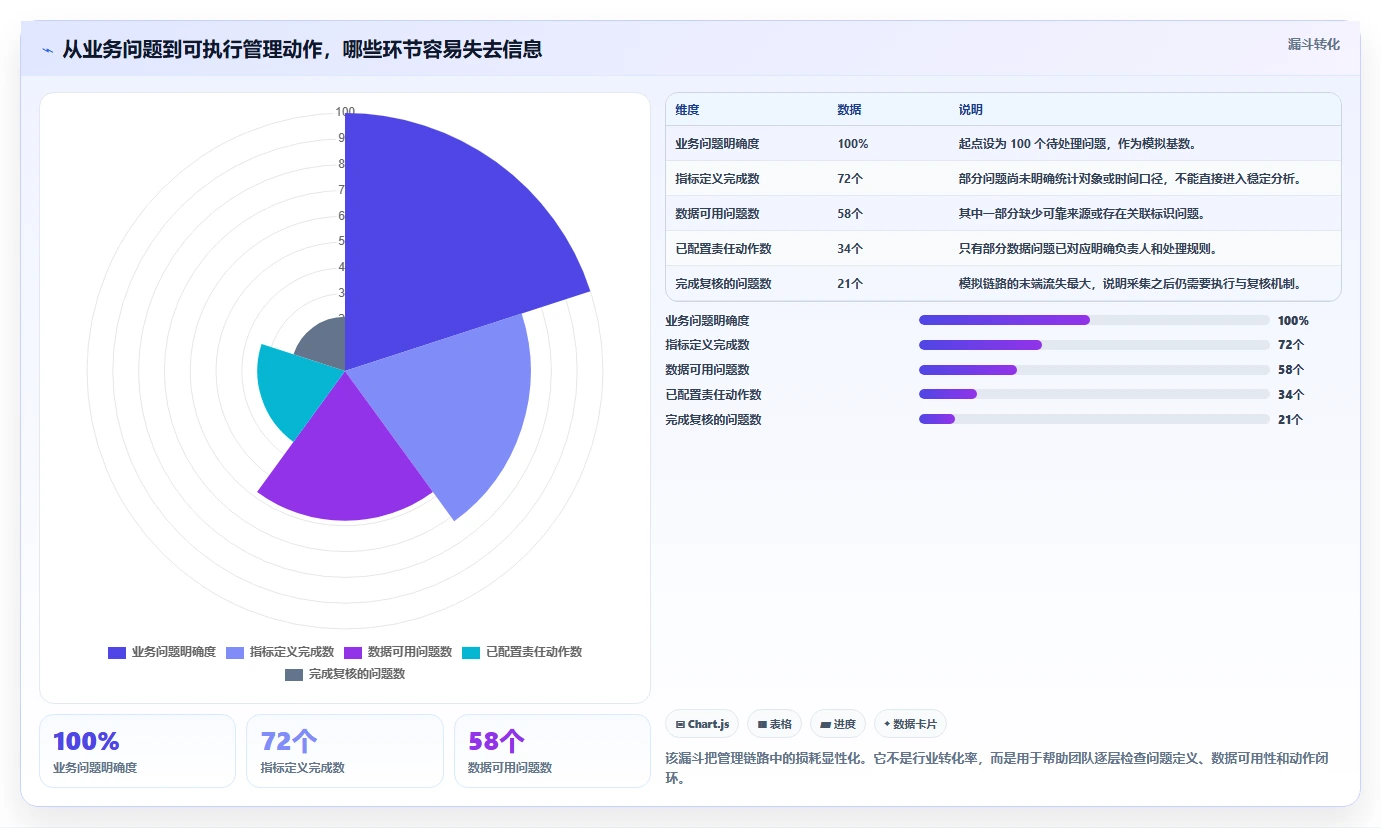Image resolution: width=1381 pixels, height=828 pixels.
Task: Click the 58个 cell in the table
Action: [850, 214]
